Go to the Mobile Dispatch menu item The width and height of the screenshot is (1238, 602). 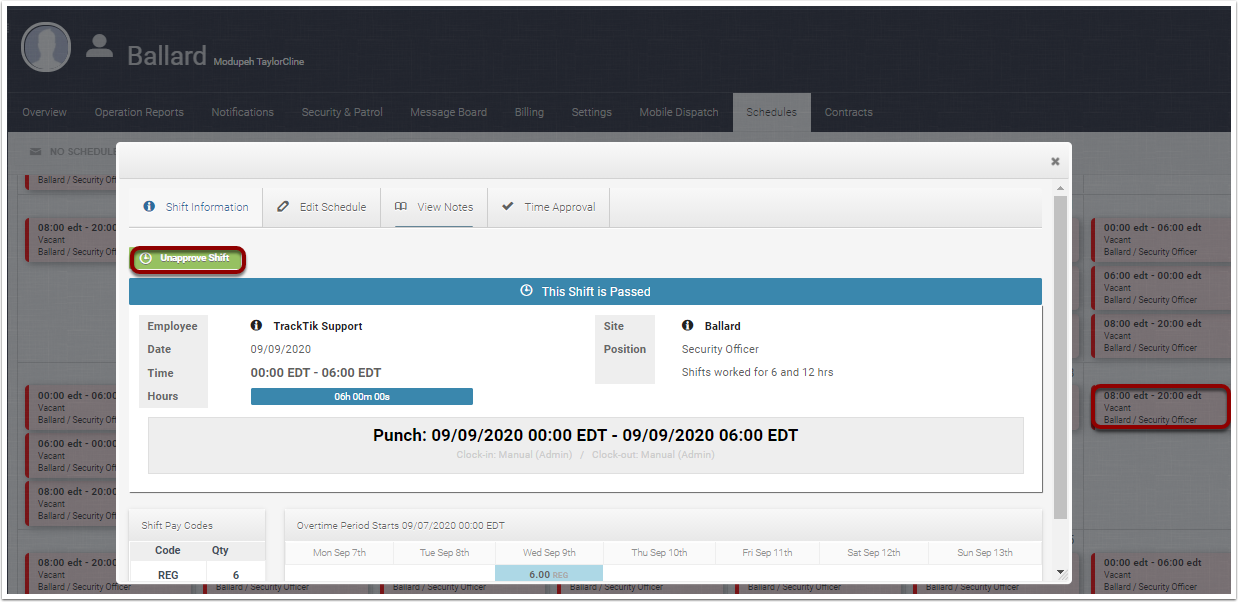[679, 112]
